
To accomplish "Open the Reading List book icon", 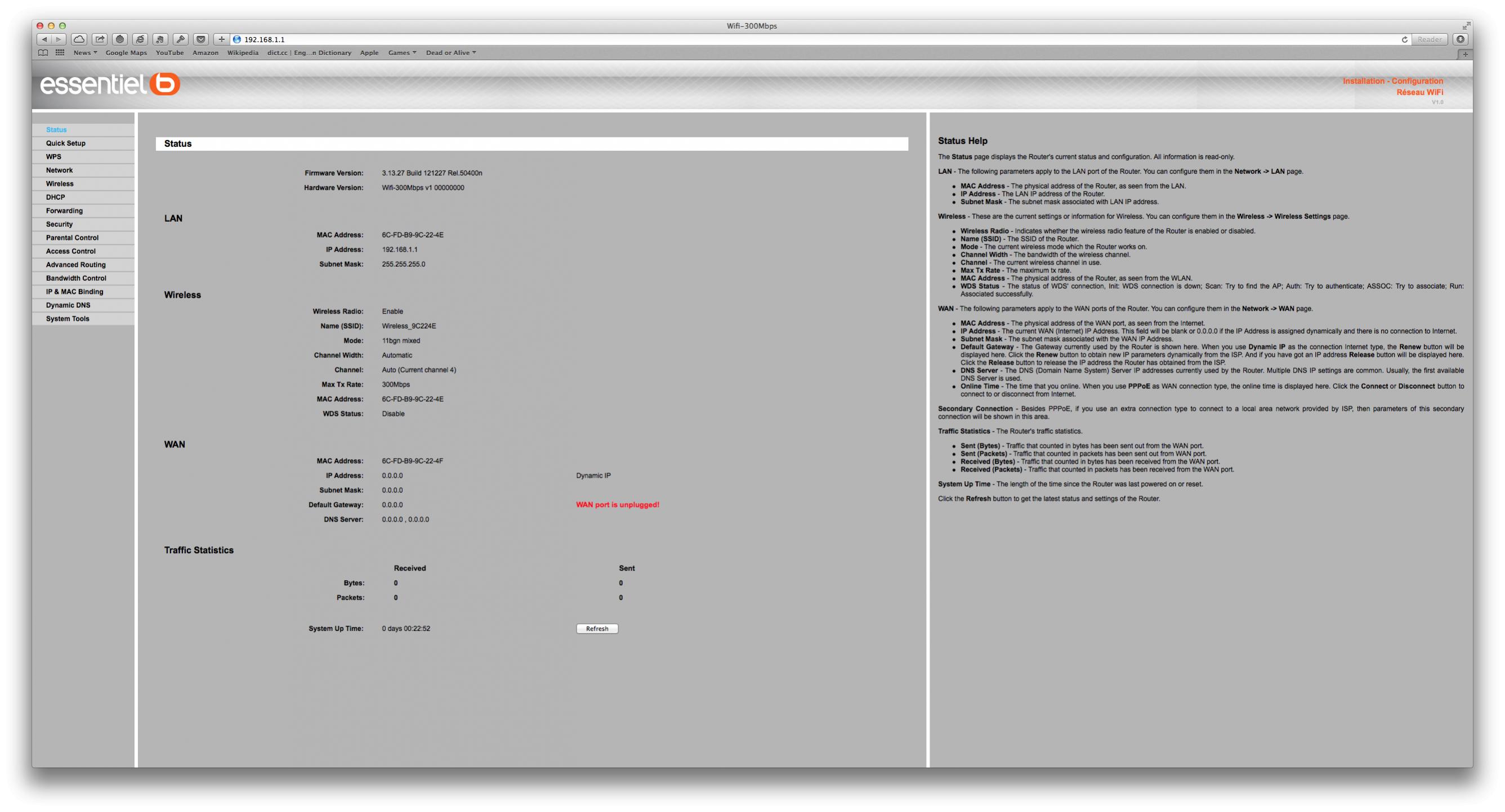I will [x=43, y=52].
